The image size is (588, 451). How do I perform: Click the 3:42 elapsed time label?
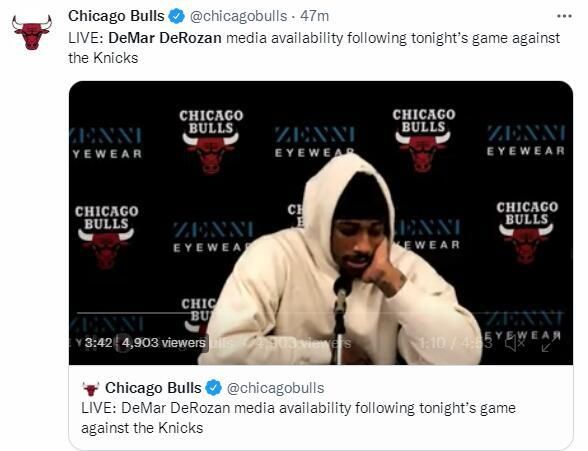[x=99, y=343]
